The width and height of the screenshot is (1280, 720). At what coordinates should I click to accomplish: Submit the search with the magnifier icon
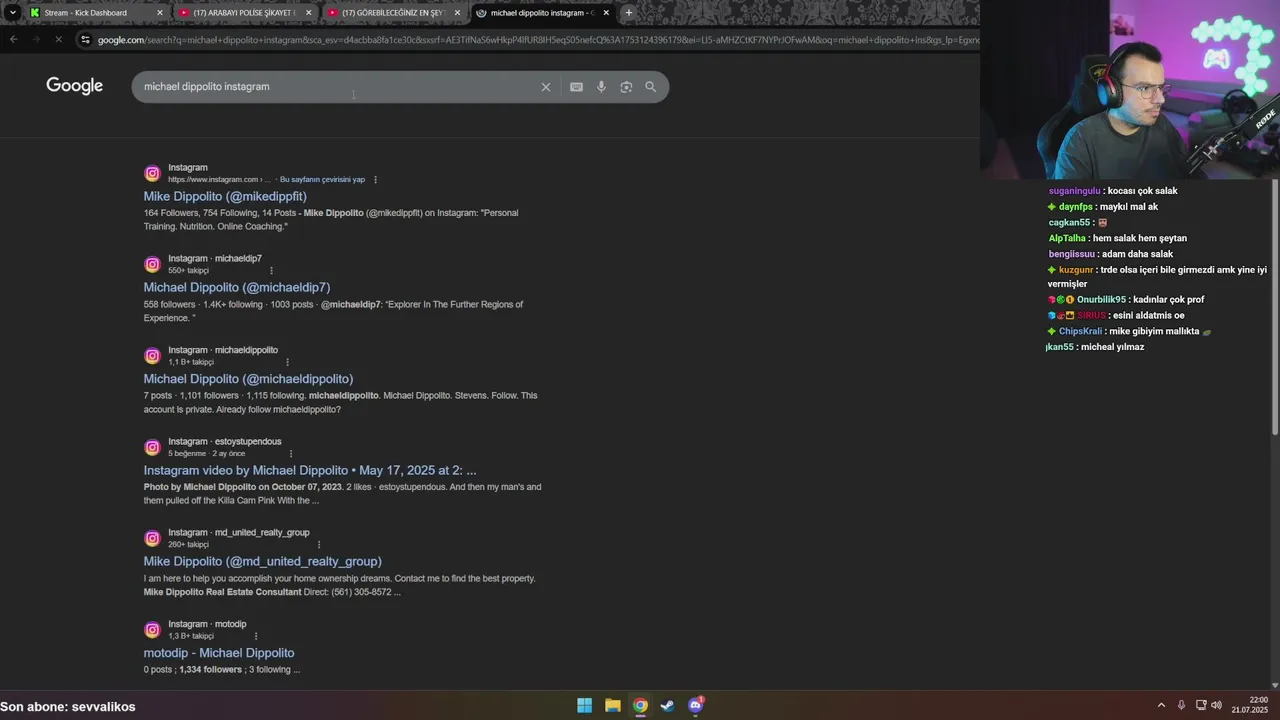651,87
